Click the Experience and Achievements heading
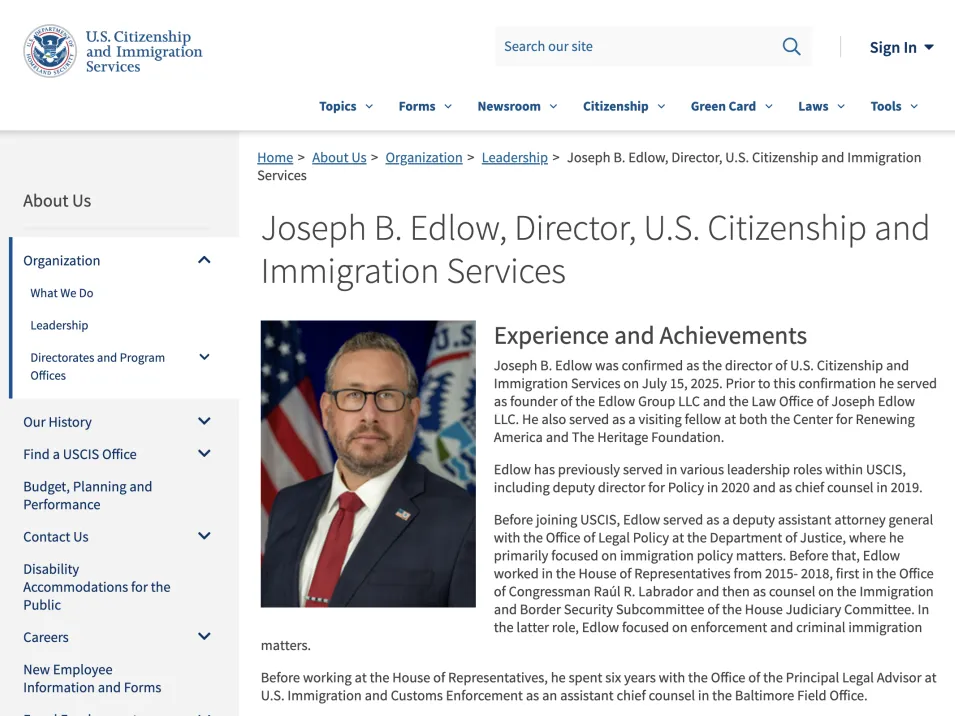 coord(650,335)
